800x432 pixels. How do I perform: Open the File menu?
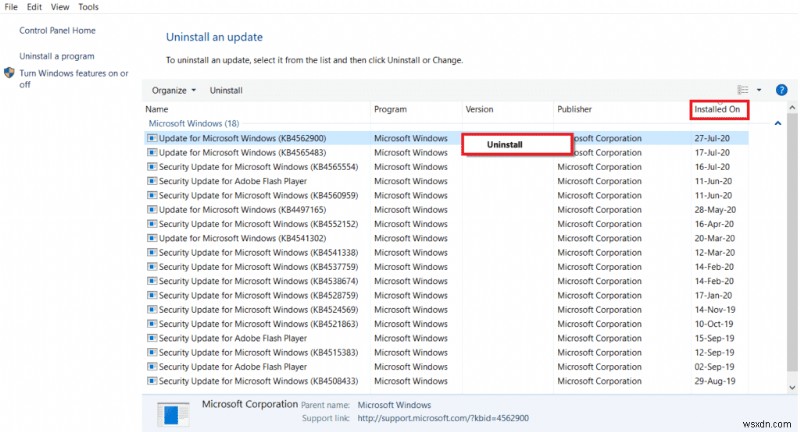tap(11, 7)
